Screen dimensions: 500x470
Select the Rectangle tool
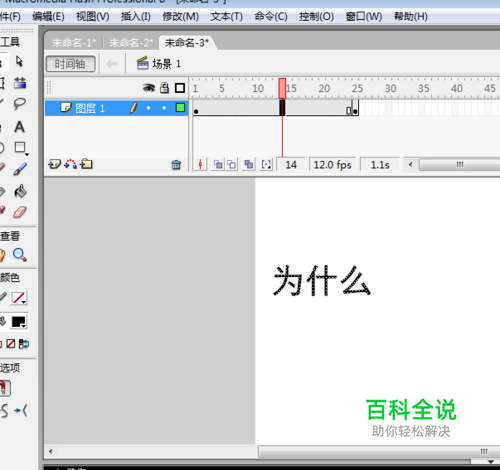[x=21, y=148]
